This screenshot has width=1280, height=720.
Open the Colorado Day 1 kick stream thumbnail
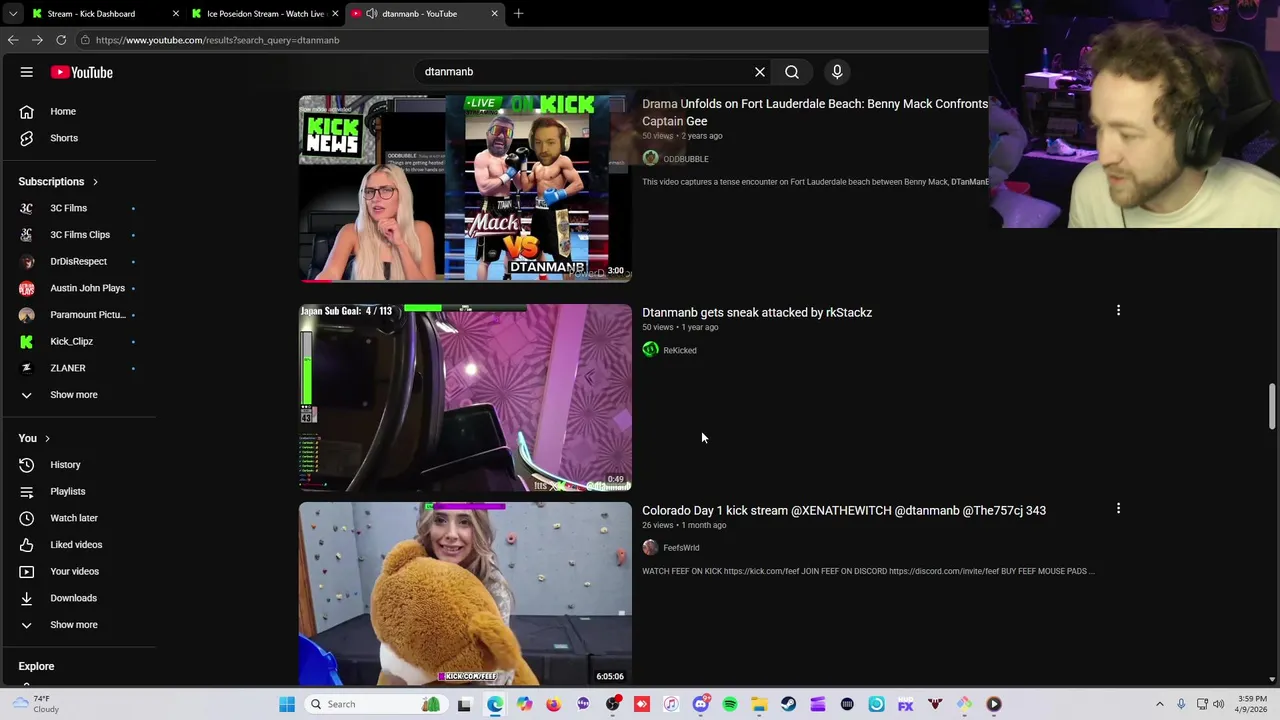coord(465,593)
